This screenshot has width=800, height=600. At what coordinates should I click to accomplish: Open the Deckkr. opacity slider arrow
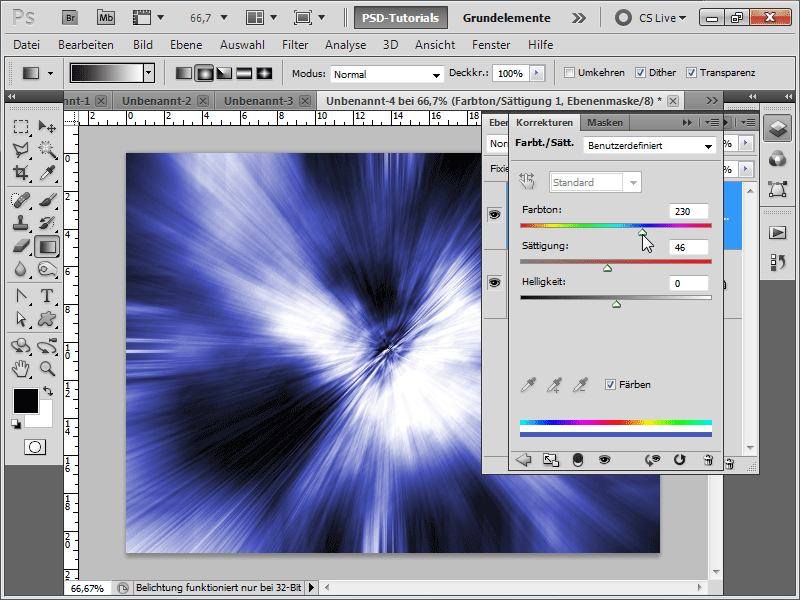pyautogui.click(x=537, y=73)
